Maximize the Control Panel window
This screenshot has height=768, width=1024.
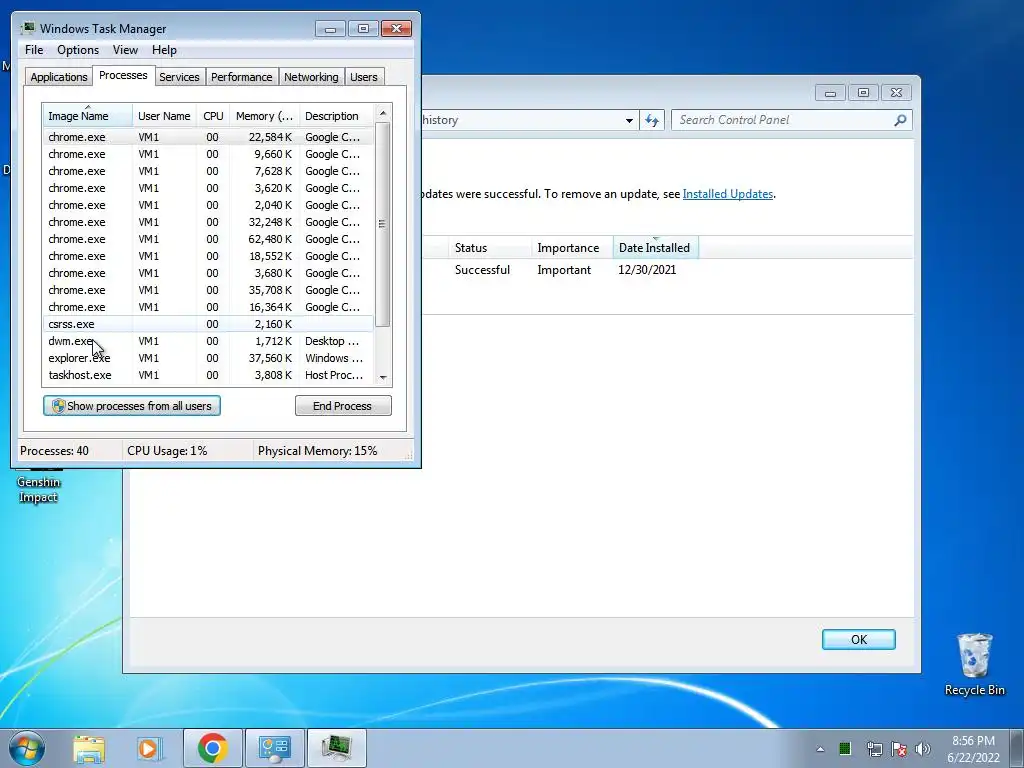pyautogui.click(x=863, y=93)
